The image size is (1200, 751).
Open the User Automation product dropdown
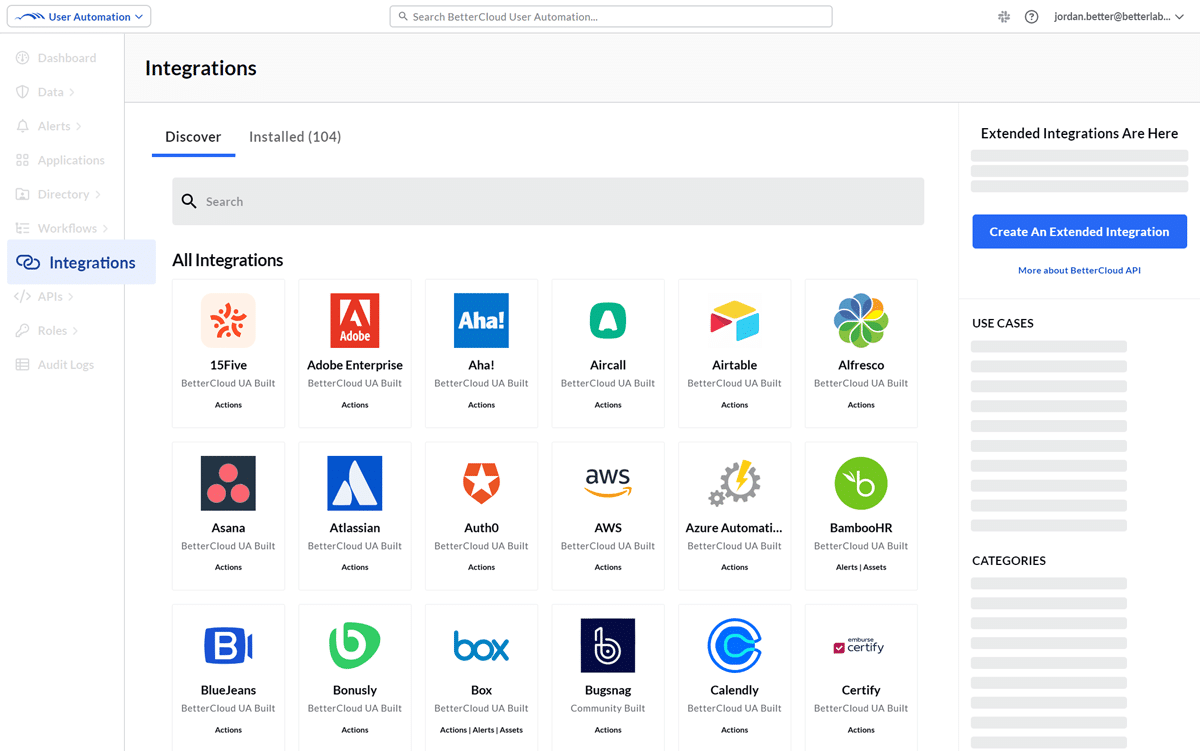click(79, 17)
